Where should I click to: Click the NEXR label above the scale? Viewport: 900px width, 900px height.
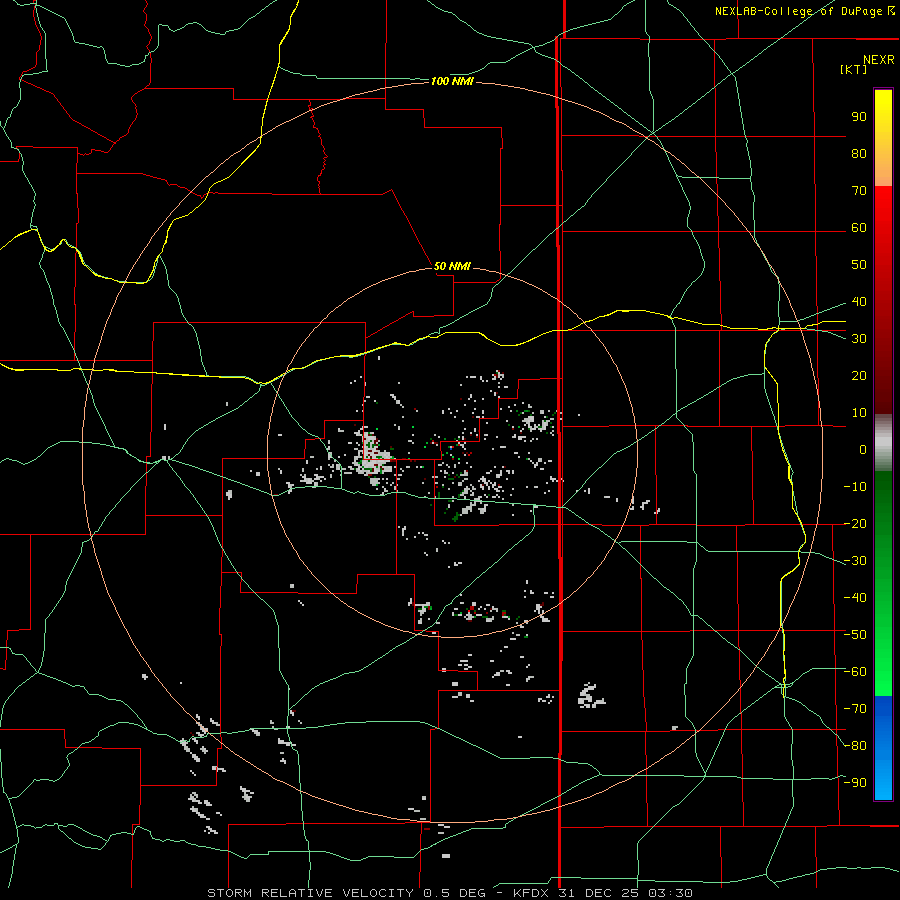(879, 60)
